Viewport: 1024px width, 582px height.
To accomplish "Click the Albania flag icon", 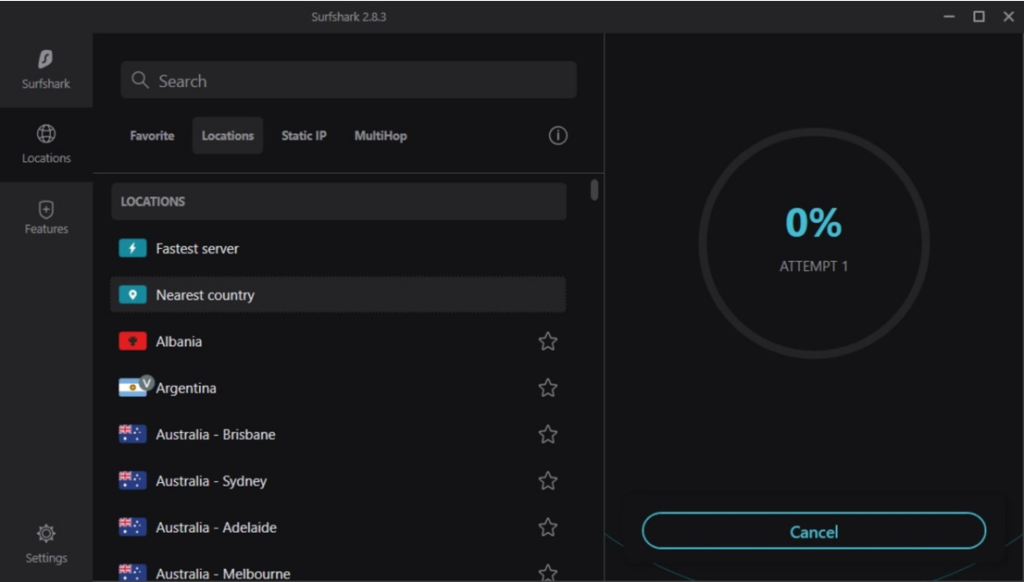I will click(x=133, y=341).
